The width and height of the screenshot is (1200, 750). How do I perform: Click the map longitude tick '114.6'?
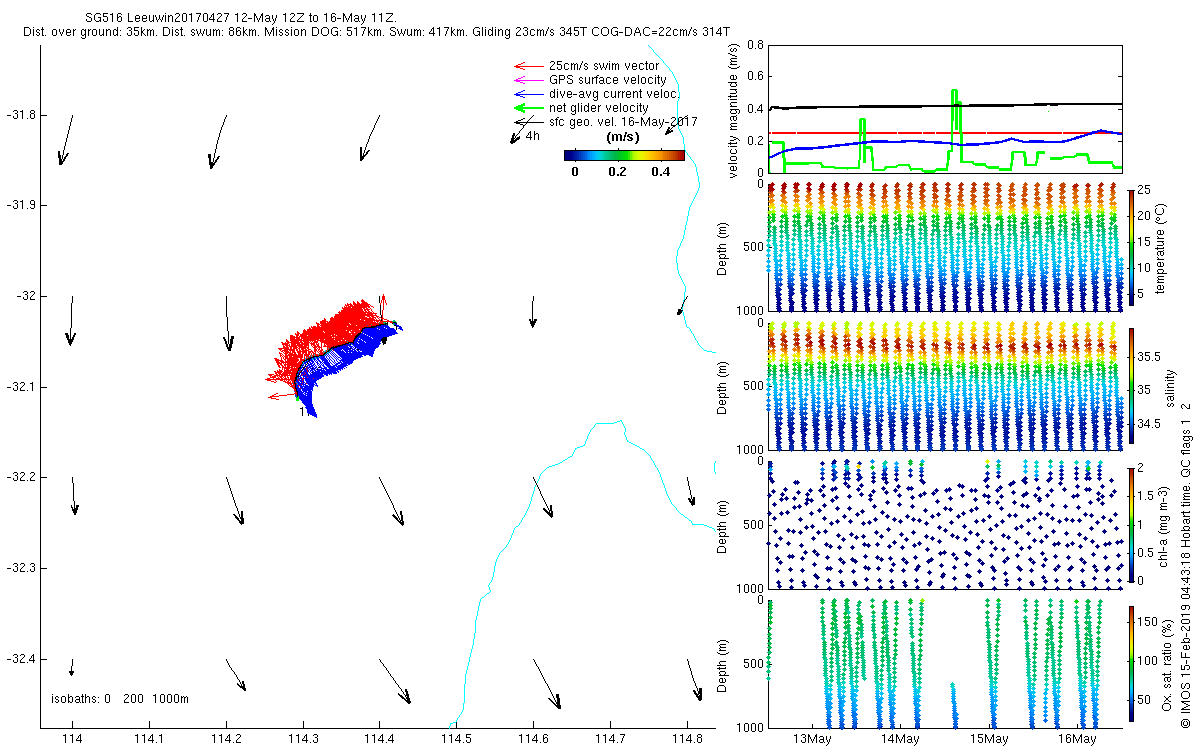pos(533,738)
